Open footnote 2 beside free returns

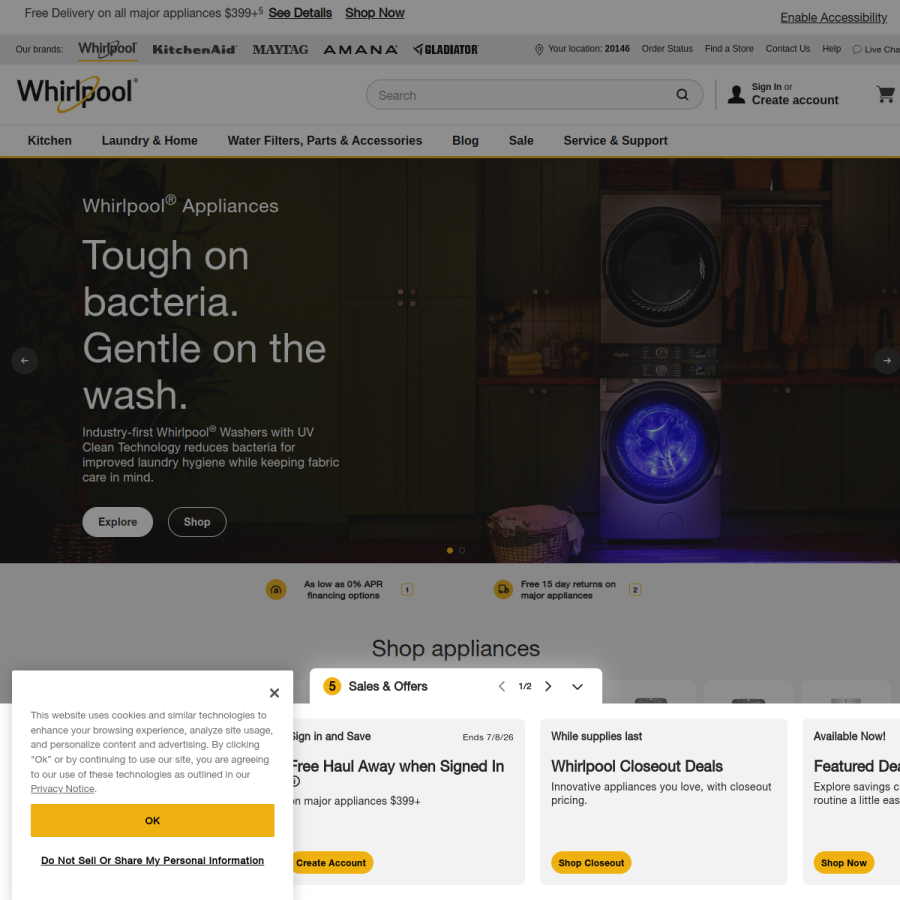click(635, 589)
